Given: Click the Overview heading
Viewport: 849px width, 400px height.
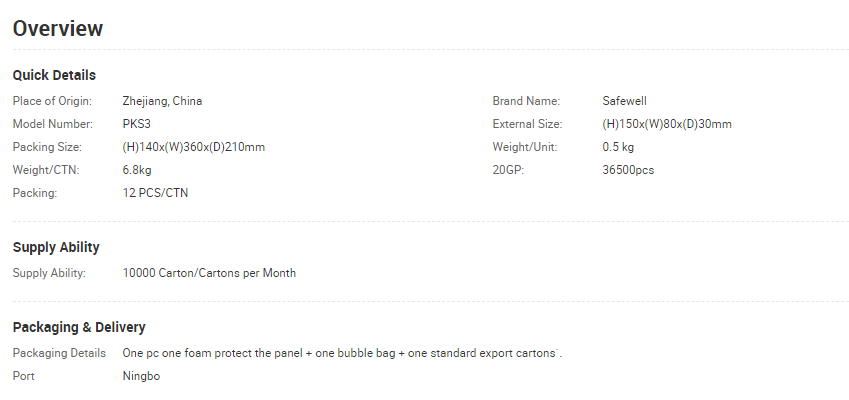Looking at the screenshot, I should tap(58, 29).
